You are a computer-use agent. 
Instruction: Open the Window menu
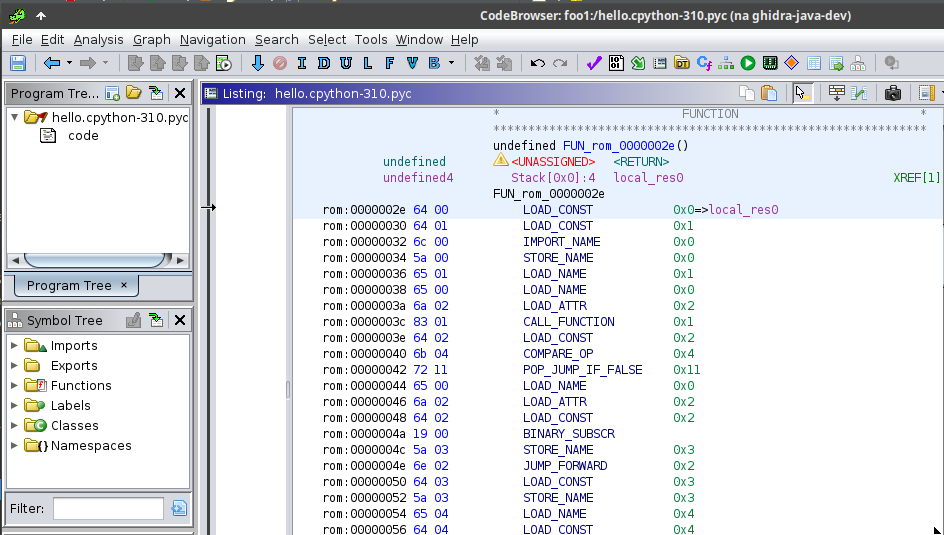tap(419, 40)
